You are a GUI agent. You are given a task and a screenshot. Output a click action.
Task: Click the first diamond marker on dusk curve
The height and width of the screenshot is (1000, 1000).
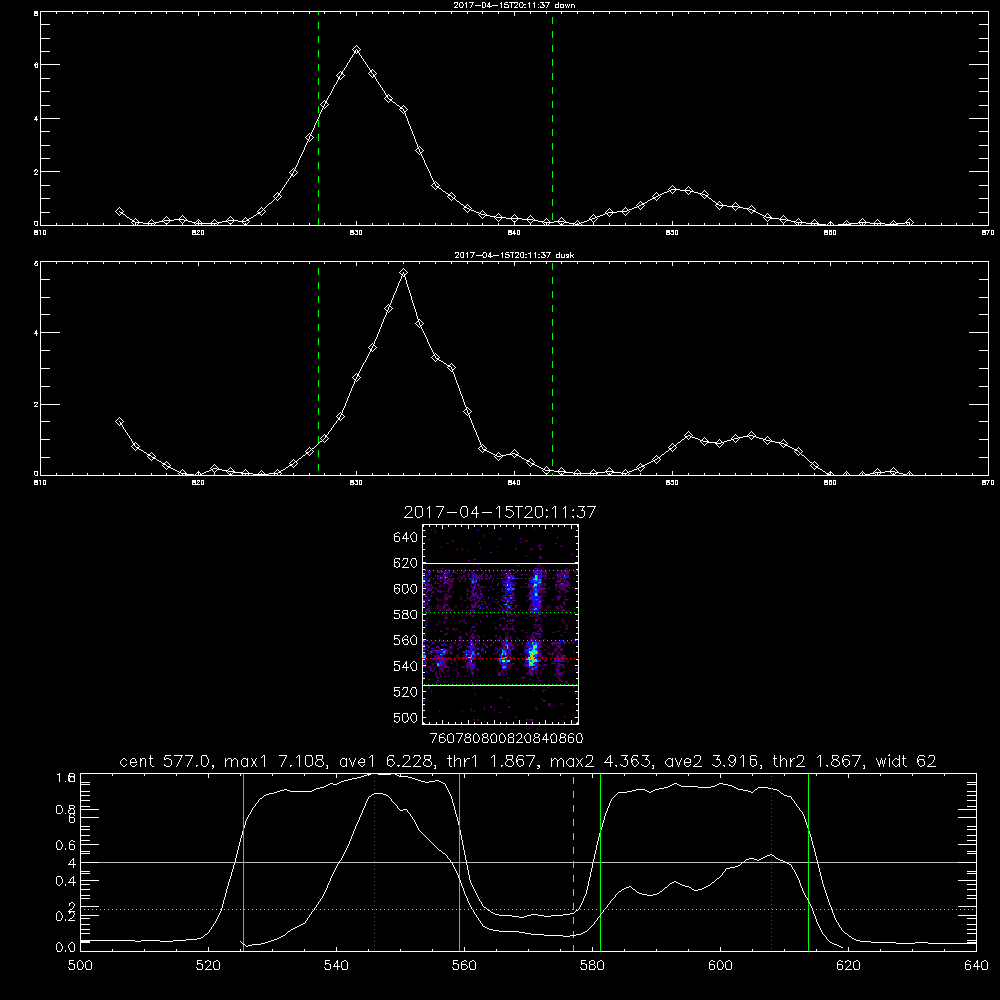point(119,422)
